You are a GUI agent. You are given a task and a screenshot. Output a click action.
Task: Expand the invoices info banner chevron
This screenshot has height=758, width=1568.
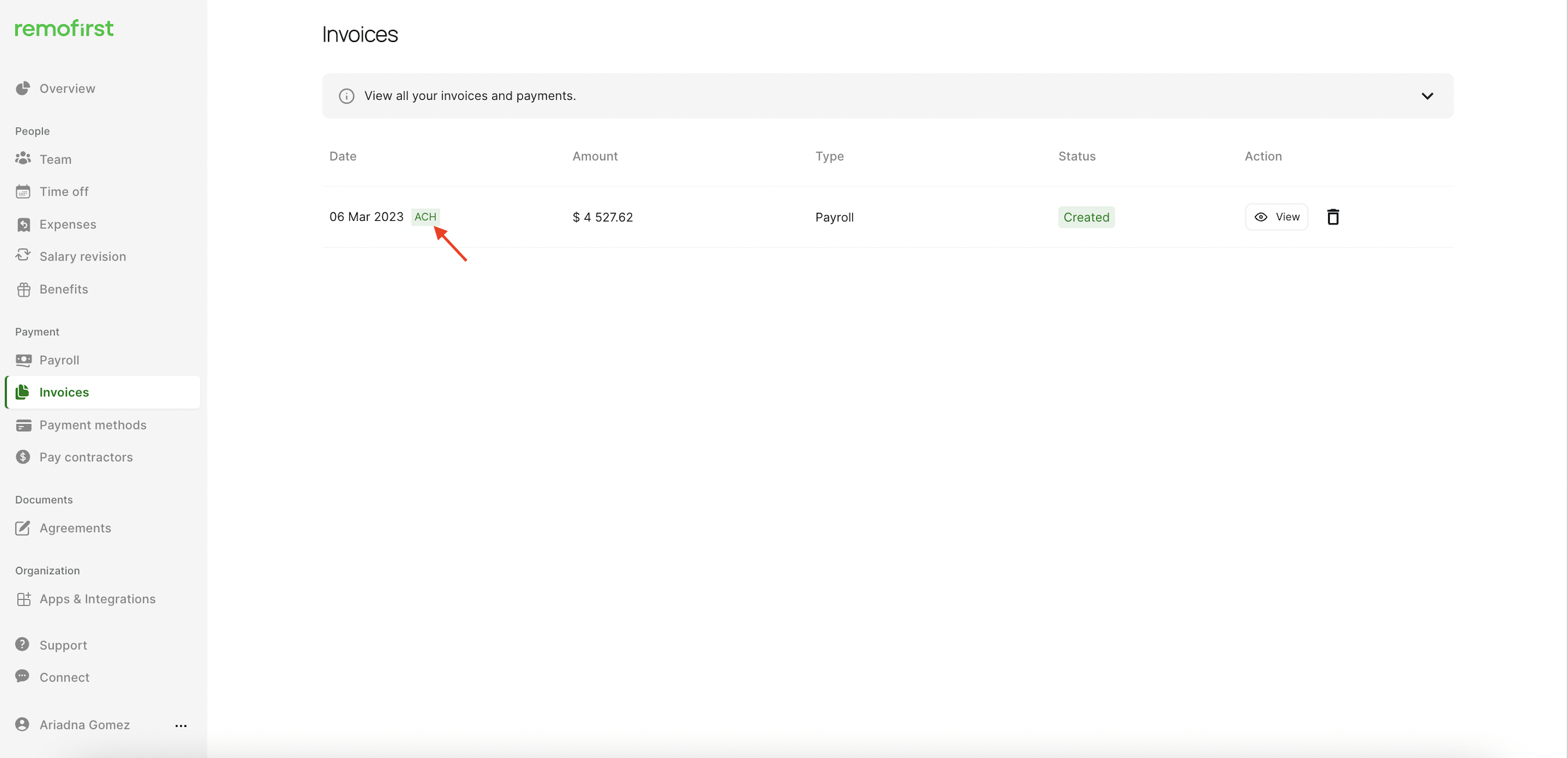tap(1427, 96)
